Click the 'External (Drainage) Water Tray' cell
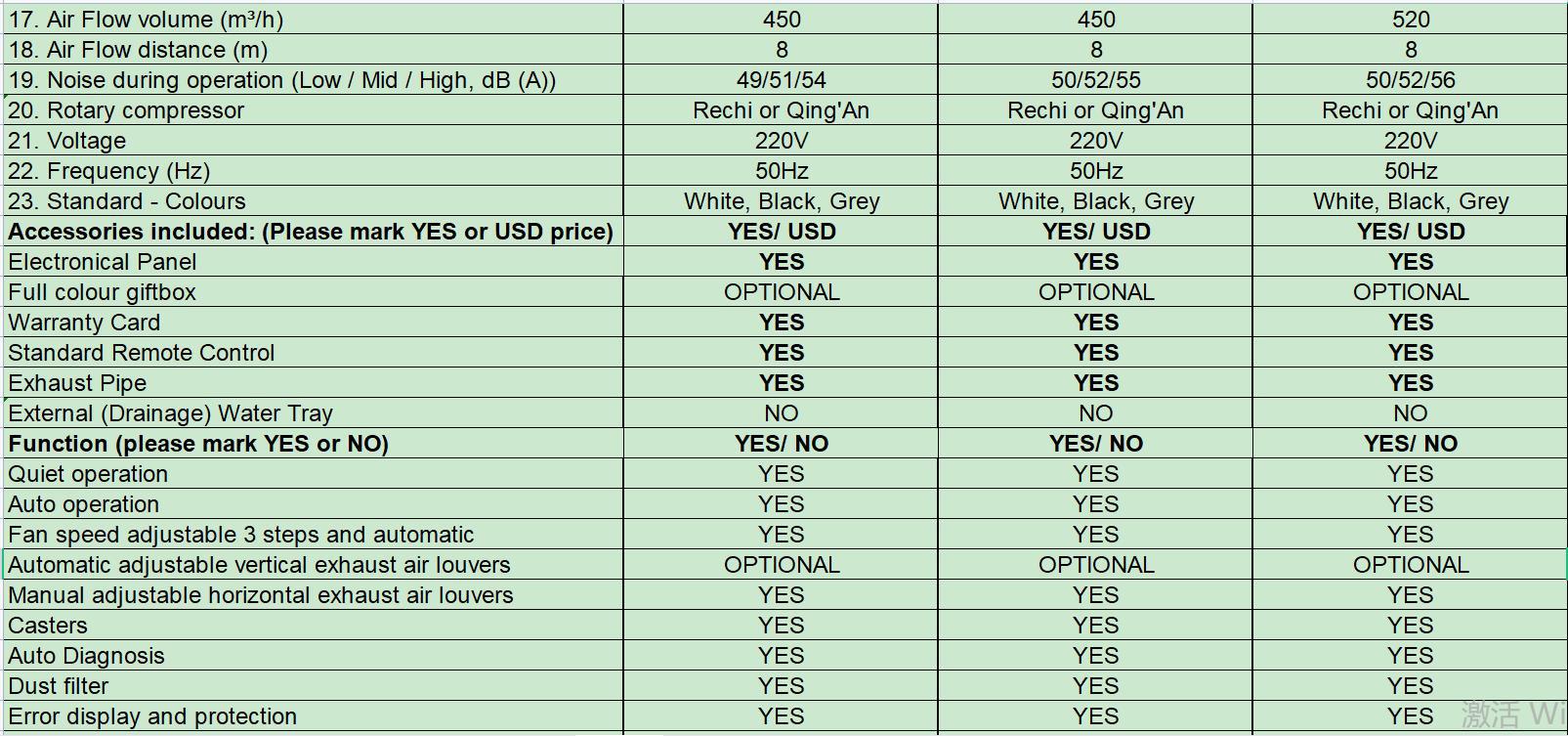Image resolution: width=1568 pixels, height=736 pixels. 171,413
